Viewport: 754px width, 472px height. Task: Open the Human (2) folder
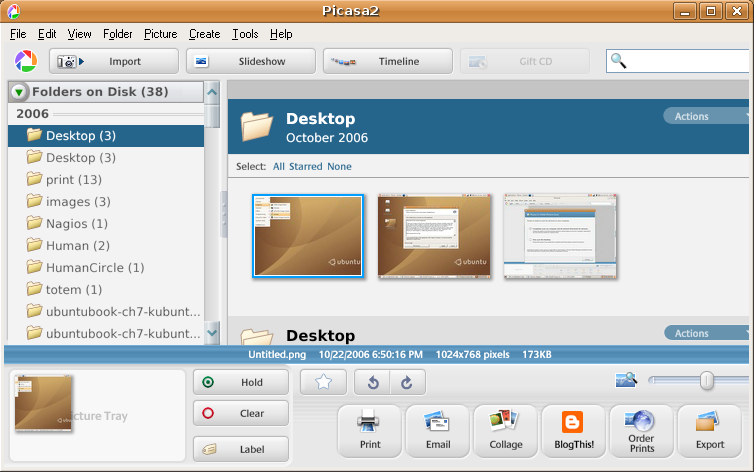106,246
